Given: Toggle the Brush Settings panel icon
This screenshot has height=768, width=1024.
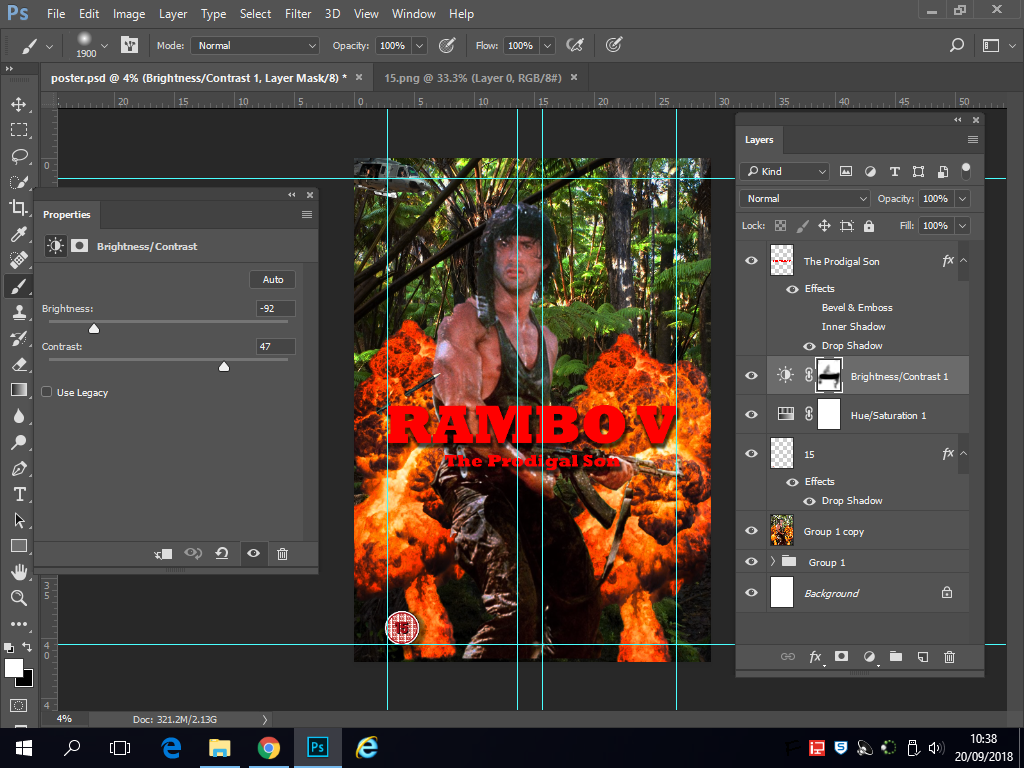Looking at the screenshot, I should tap(129, 45).
